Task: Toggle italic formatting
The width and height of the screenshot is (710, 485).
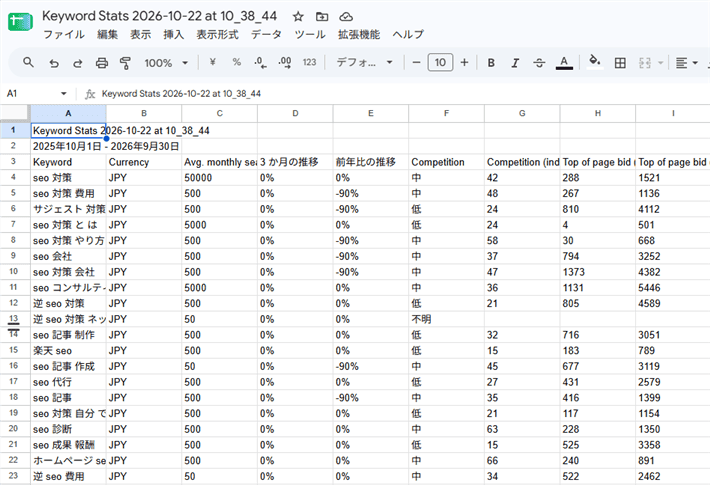Action: pos(515,63)
